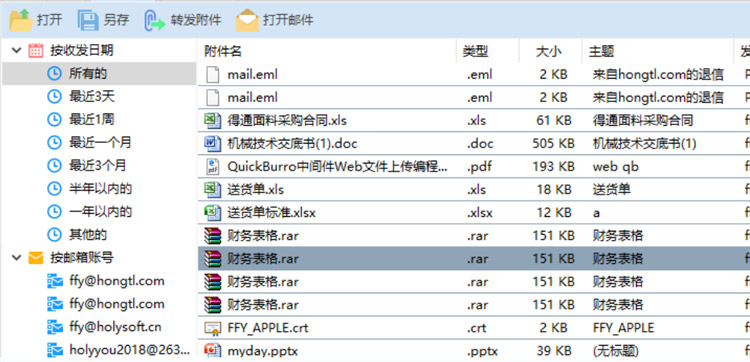
Task: Click the Excel icon of 送货单标准.xlsx
Action: [212, 212]
